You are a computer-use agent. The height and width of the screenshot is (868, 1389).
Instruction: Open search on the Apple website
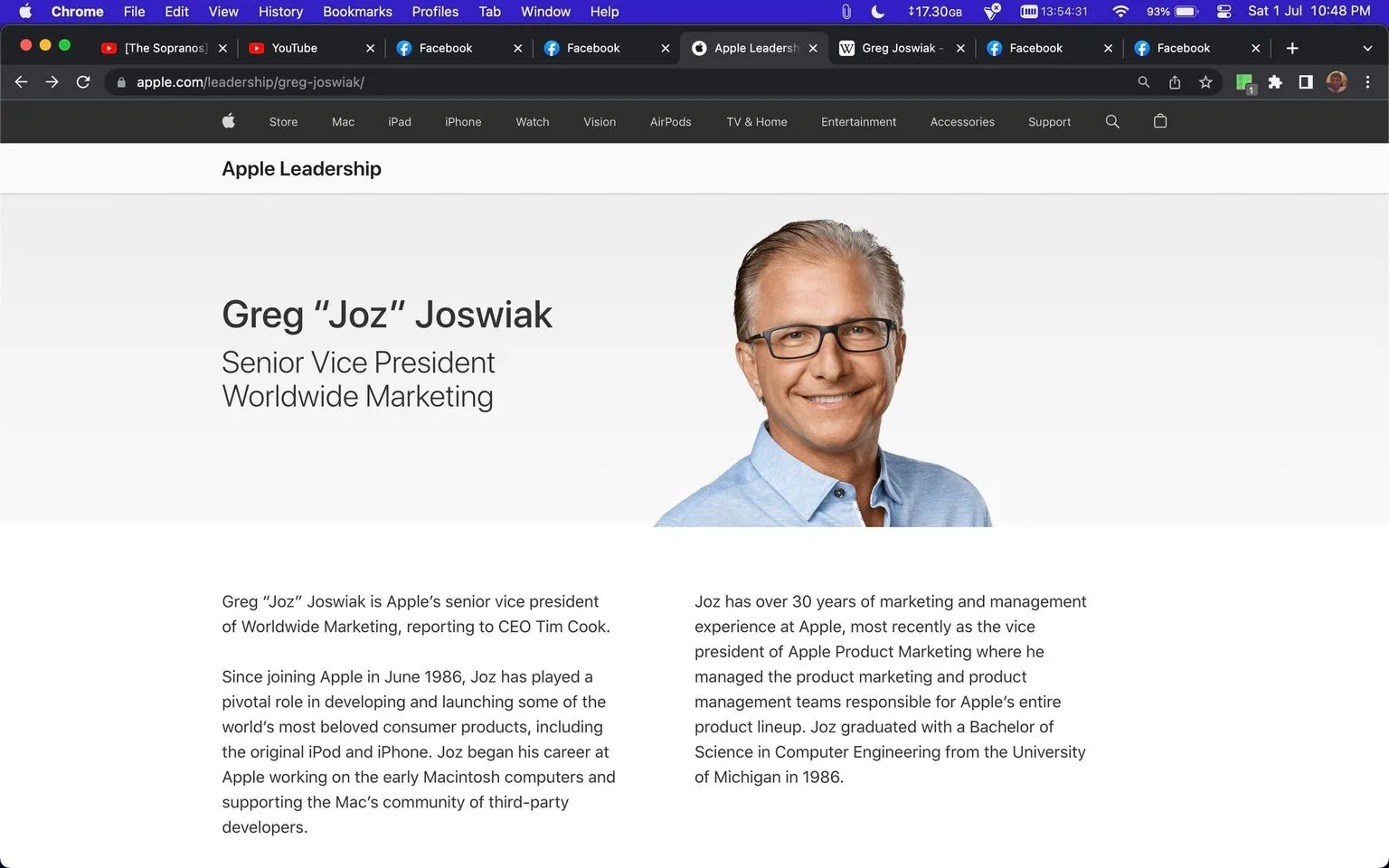tap(1111, 121)
